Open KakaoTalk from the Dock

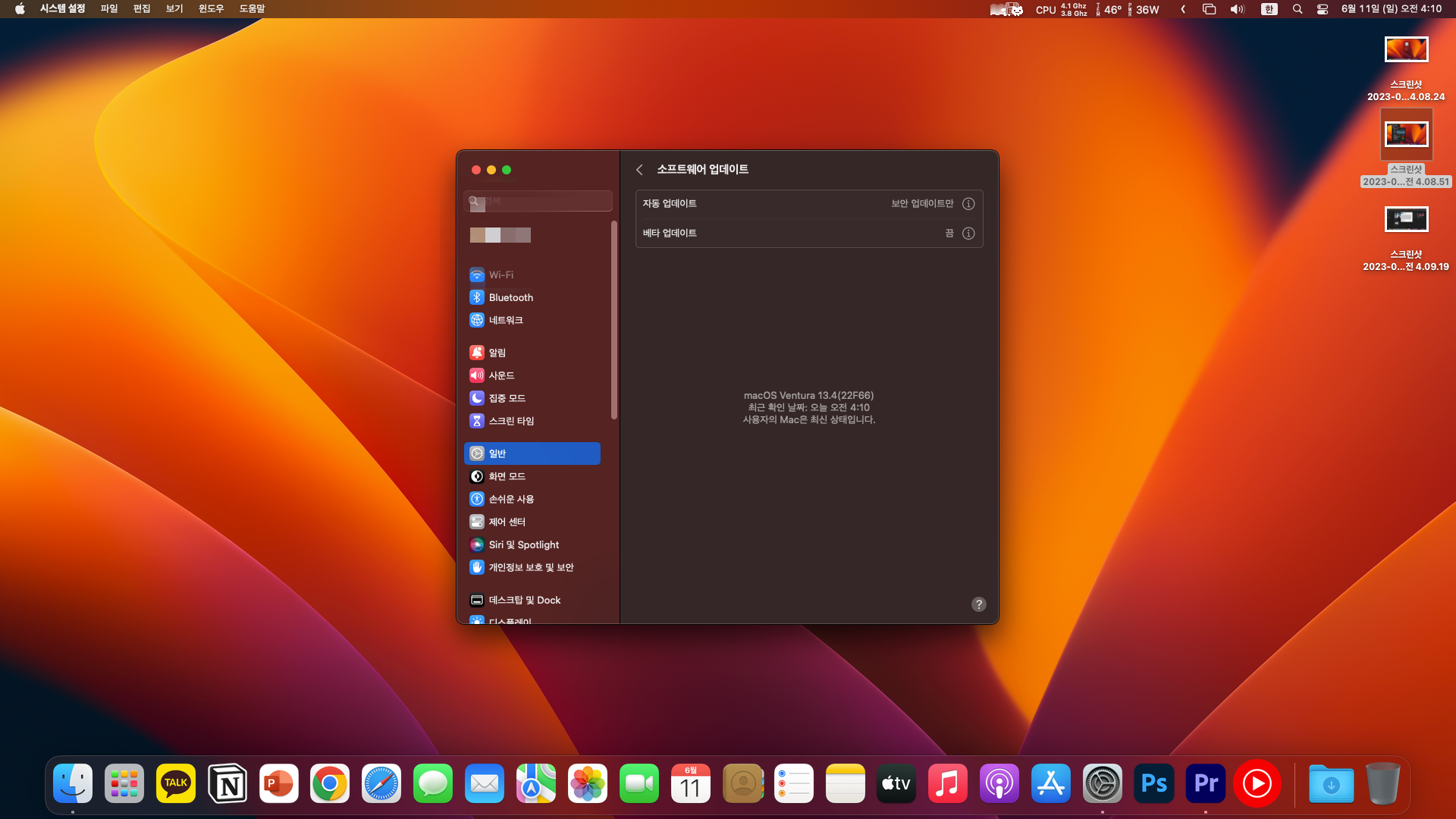point(176,783)
